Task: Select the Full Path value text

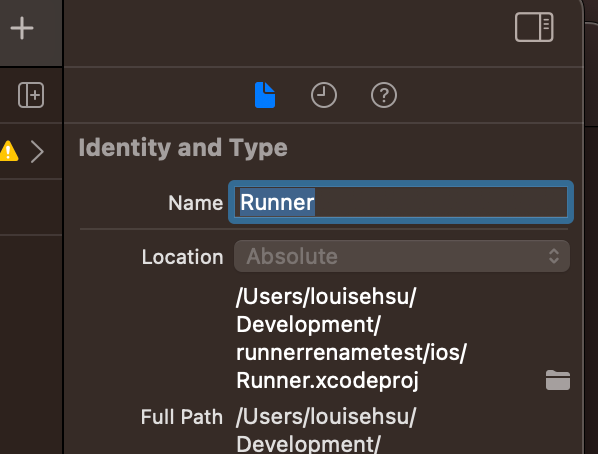Action: point(326,430)
